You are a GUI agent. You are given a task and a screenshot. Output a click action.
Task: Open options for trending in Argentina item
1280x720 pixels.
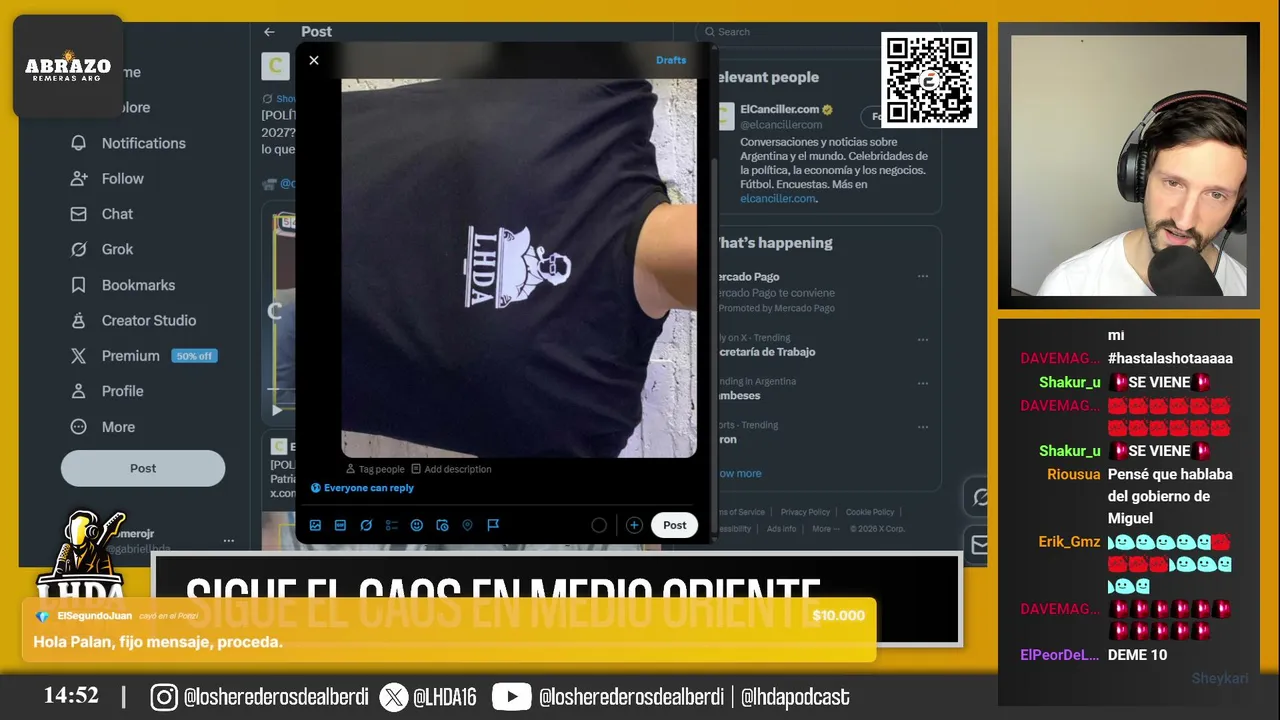click(923, 382)
